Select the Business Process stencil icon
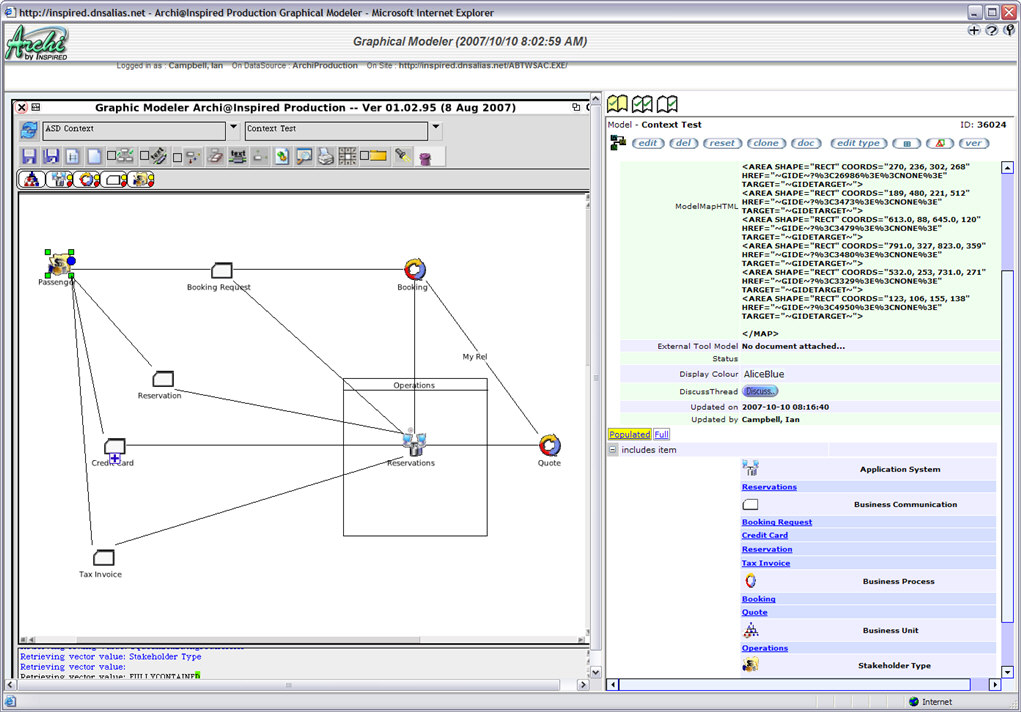Viewport: 1021px width, 712px height. pos(87,178)
